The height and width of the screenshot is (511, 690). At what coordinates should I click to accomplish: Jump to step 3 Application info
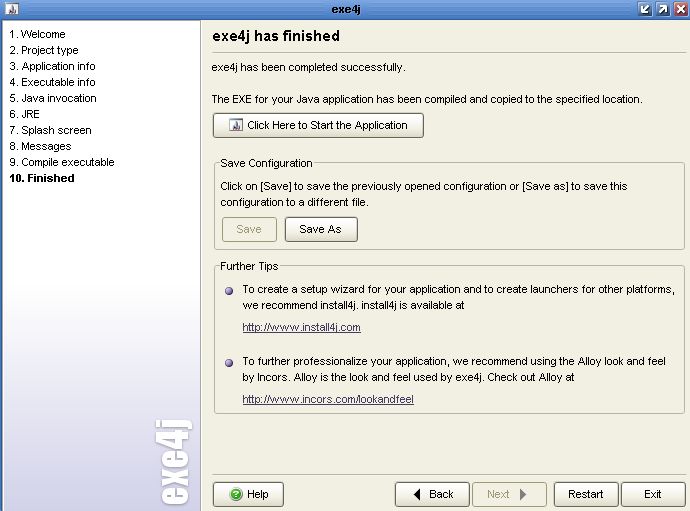coord(52,66)
